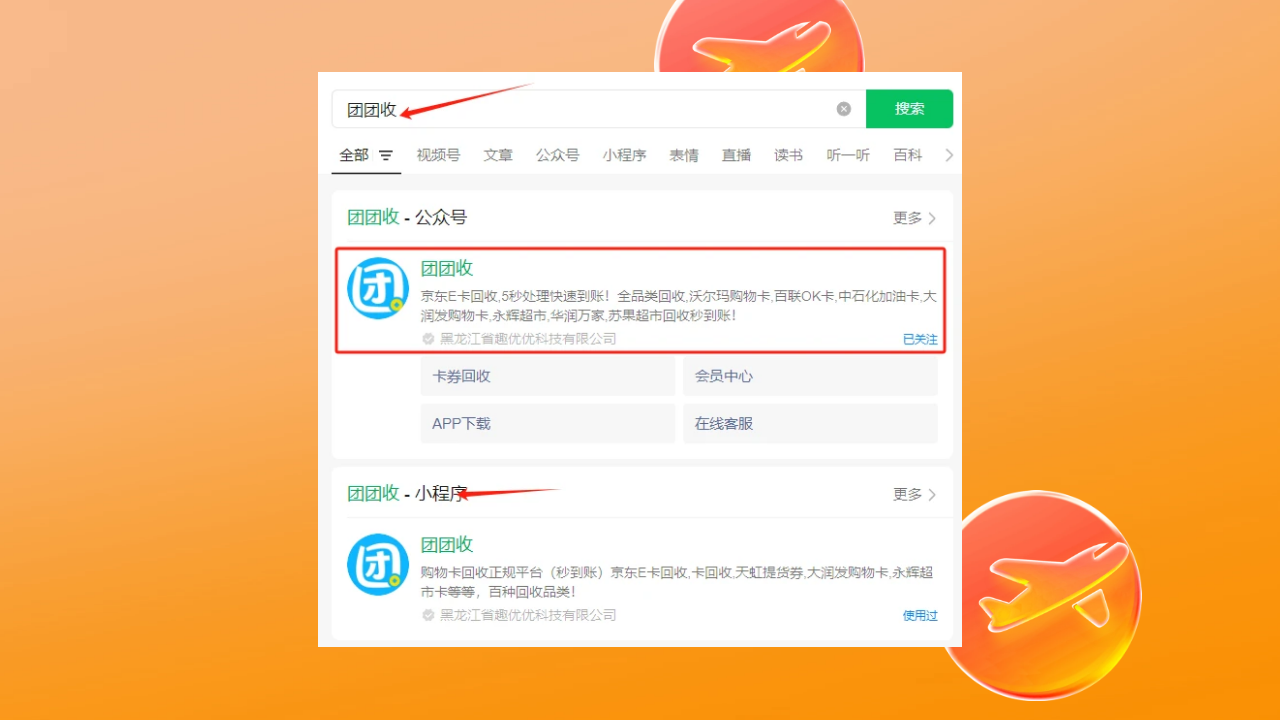Screen dimensions: 1280x720
Task: Open the 团团收 mini program title
Action: pyautogui.click(x=447, y=544)
